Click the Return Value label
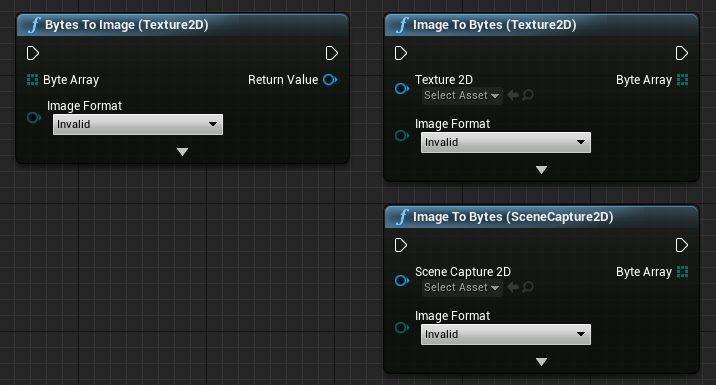 point(283,80)
